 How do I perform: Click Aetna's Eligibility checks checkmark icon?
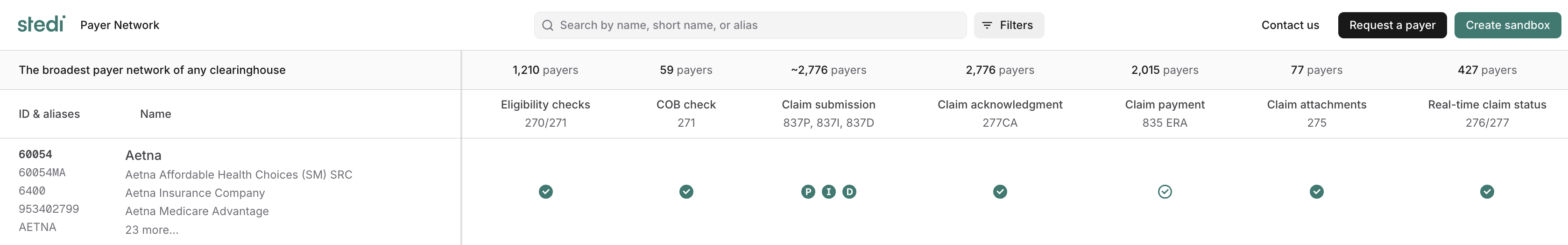[545, 191]
